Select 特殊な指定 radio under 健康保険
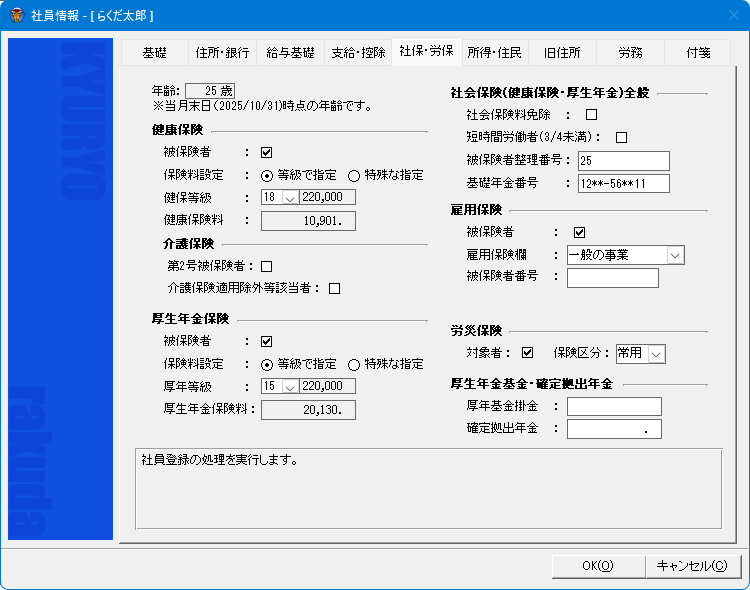Screen dimensions: 750x590 (x=354, y=175)
